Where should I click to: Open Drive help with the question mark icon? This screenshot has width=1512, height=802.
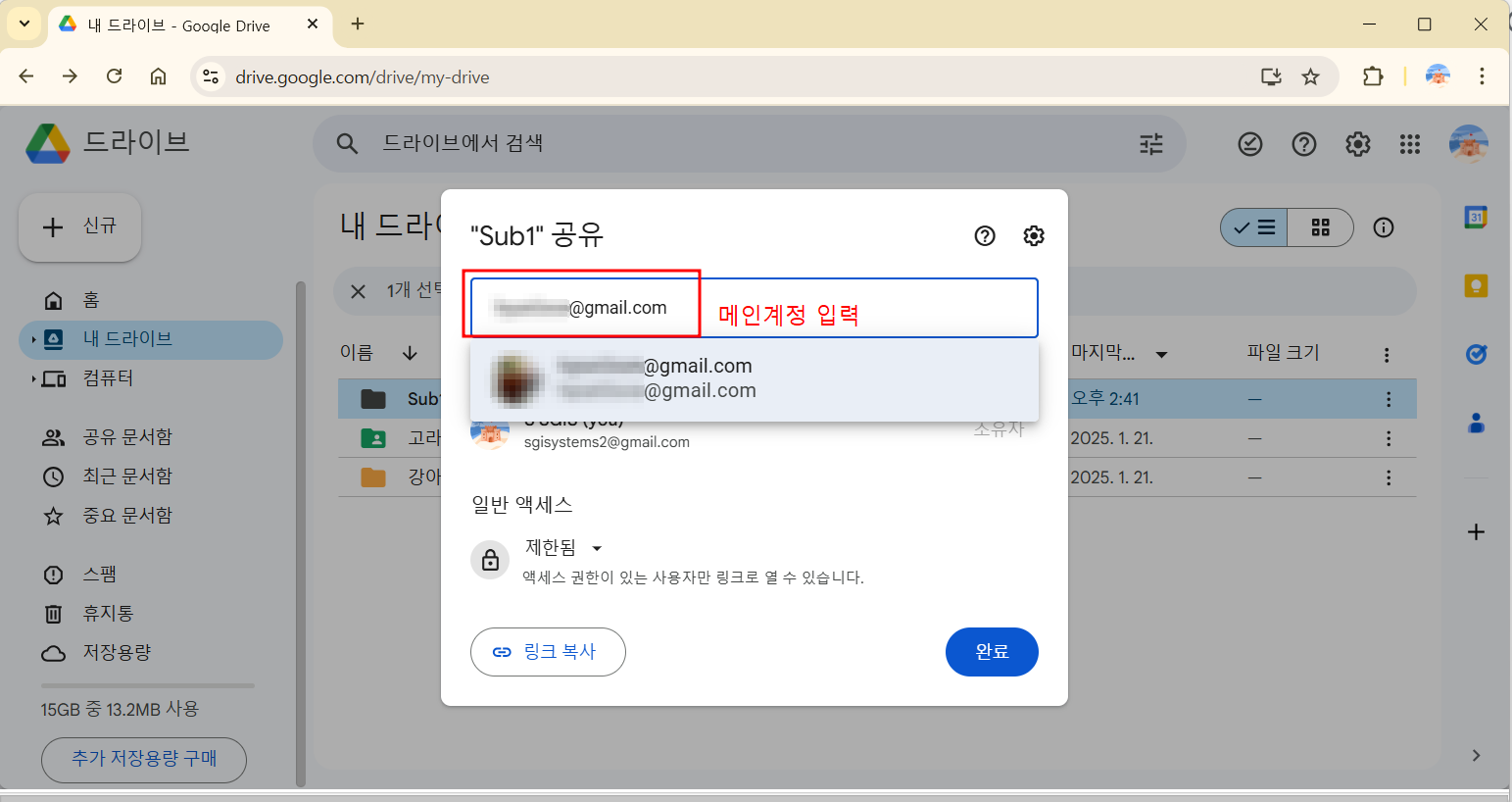coord(1303,143)
